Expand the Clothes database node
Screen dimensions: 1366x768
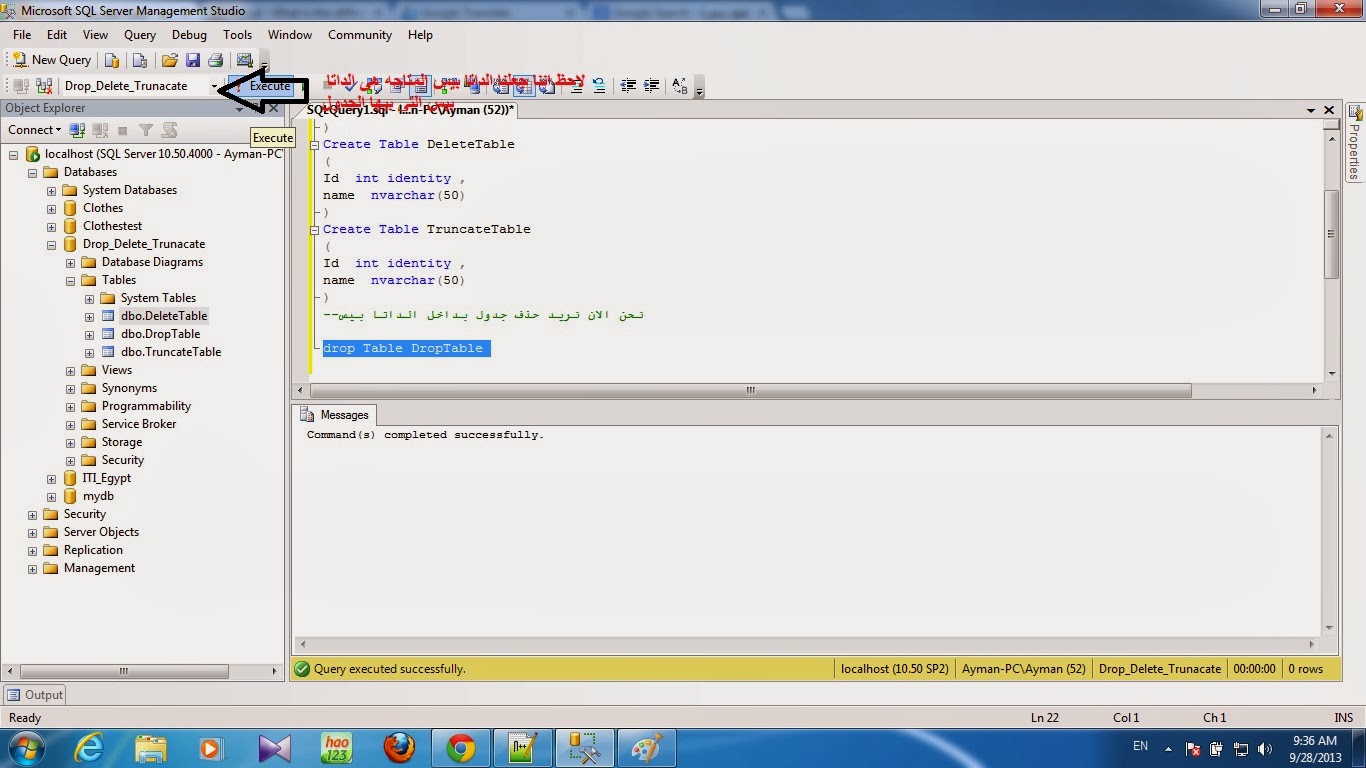point(51,208)
